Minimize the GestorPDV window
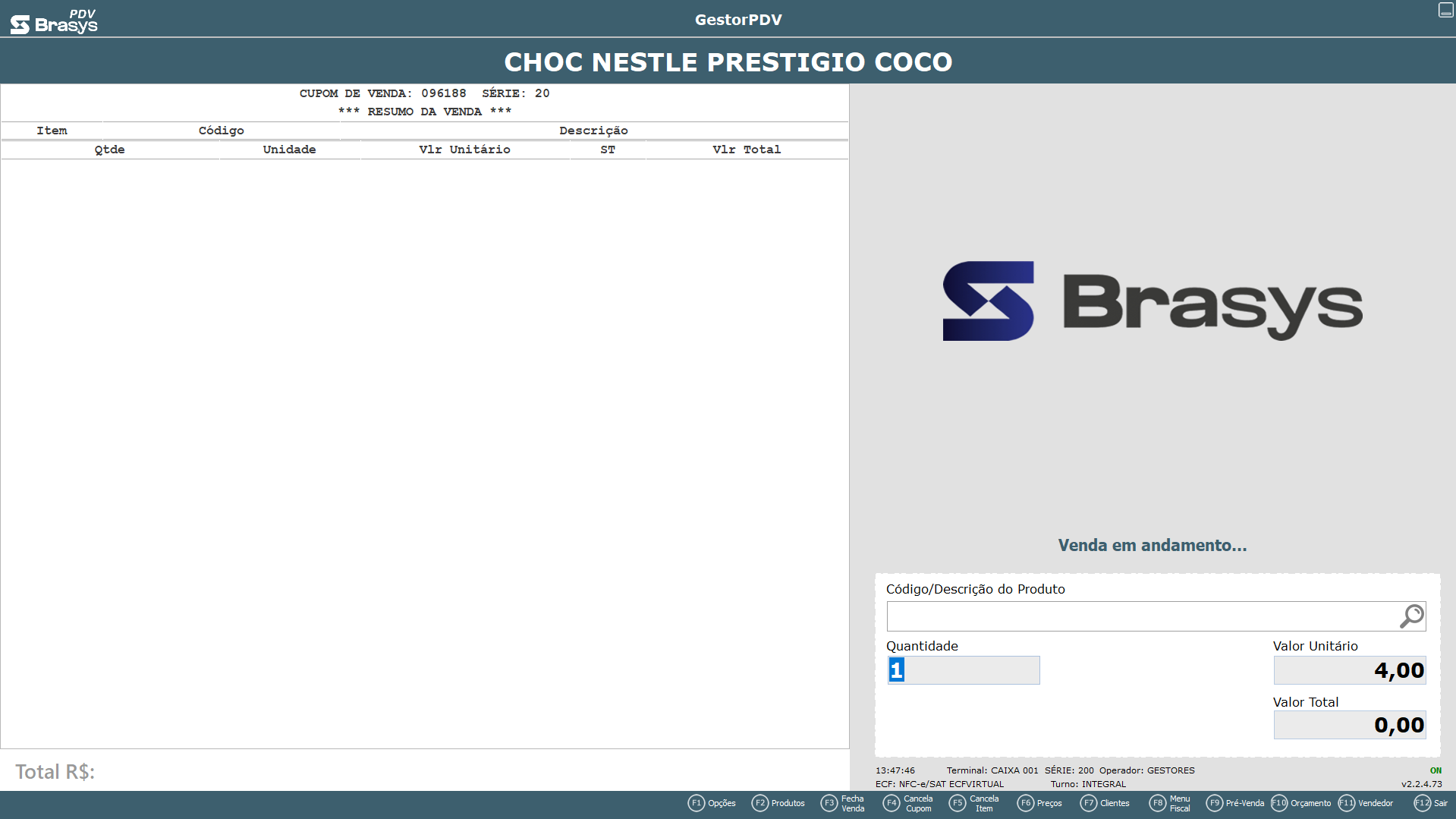The width and height of the screenshot is (1456, 819). [x=1446, y=10]
